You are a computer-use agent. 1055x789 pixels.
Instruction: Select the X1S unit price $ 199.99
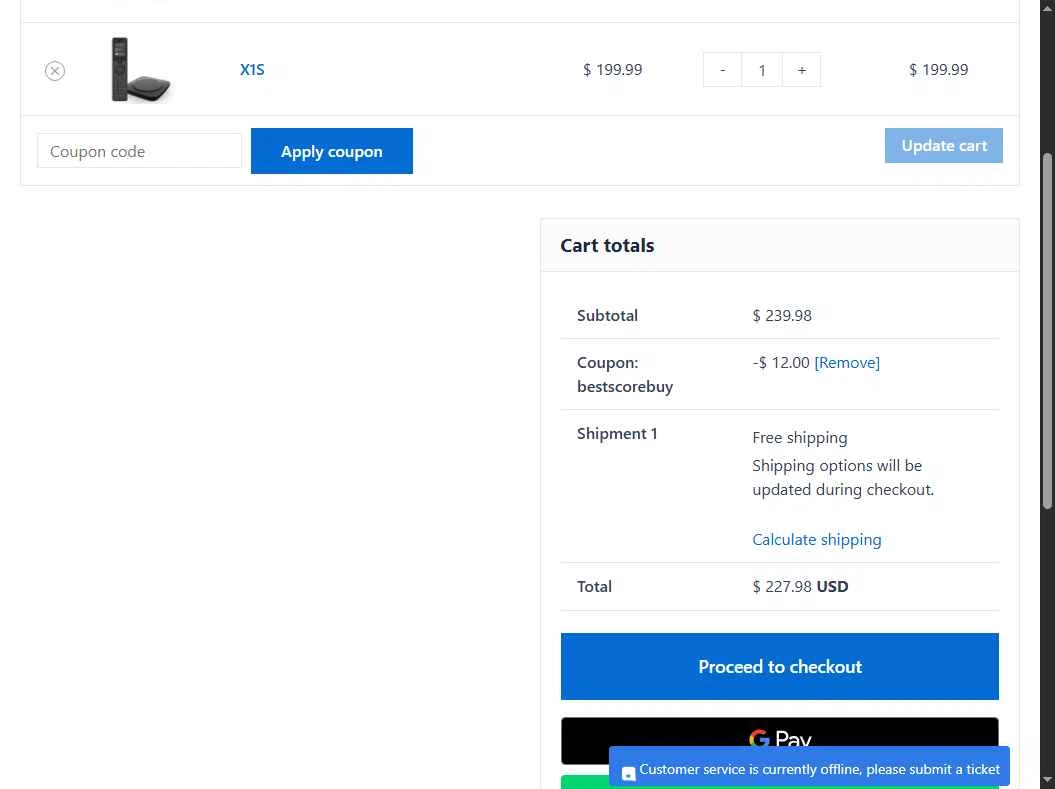click(612, 69)
